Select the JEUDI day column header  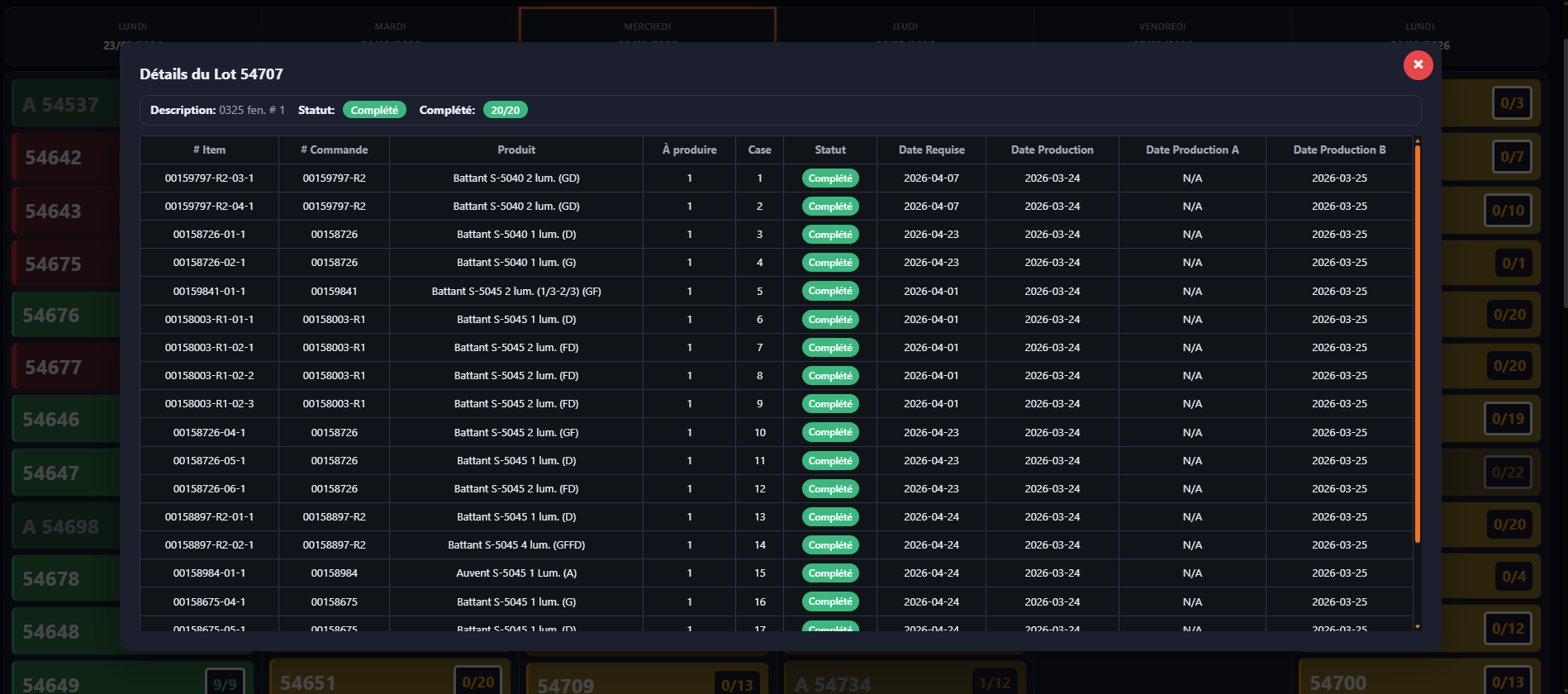click(x=905, y=25)
